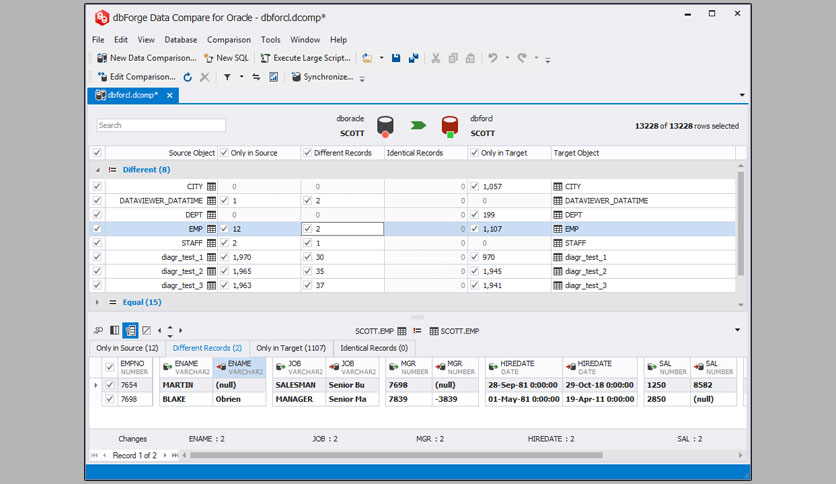This screenshot has height=484, width=836.
Task: Click the Search input field
Action: click(161, 125)
